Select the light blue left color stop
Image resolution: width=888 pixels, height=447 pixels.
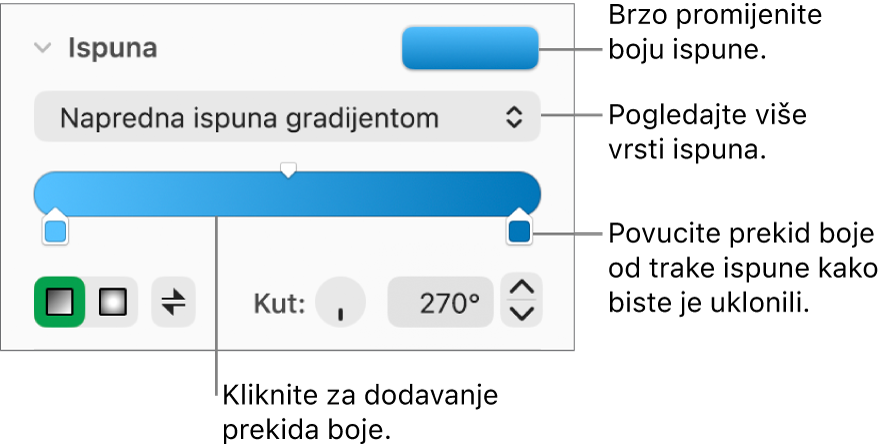56,227
